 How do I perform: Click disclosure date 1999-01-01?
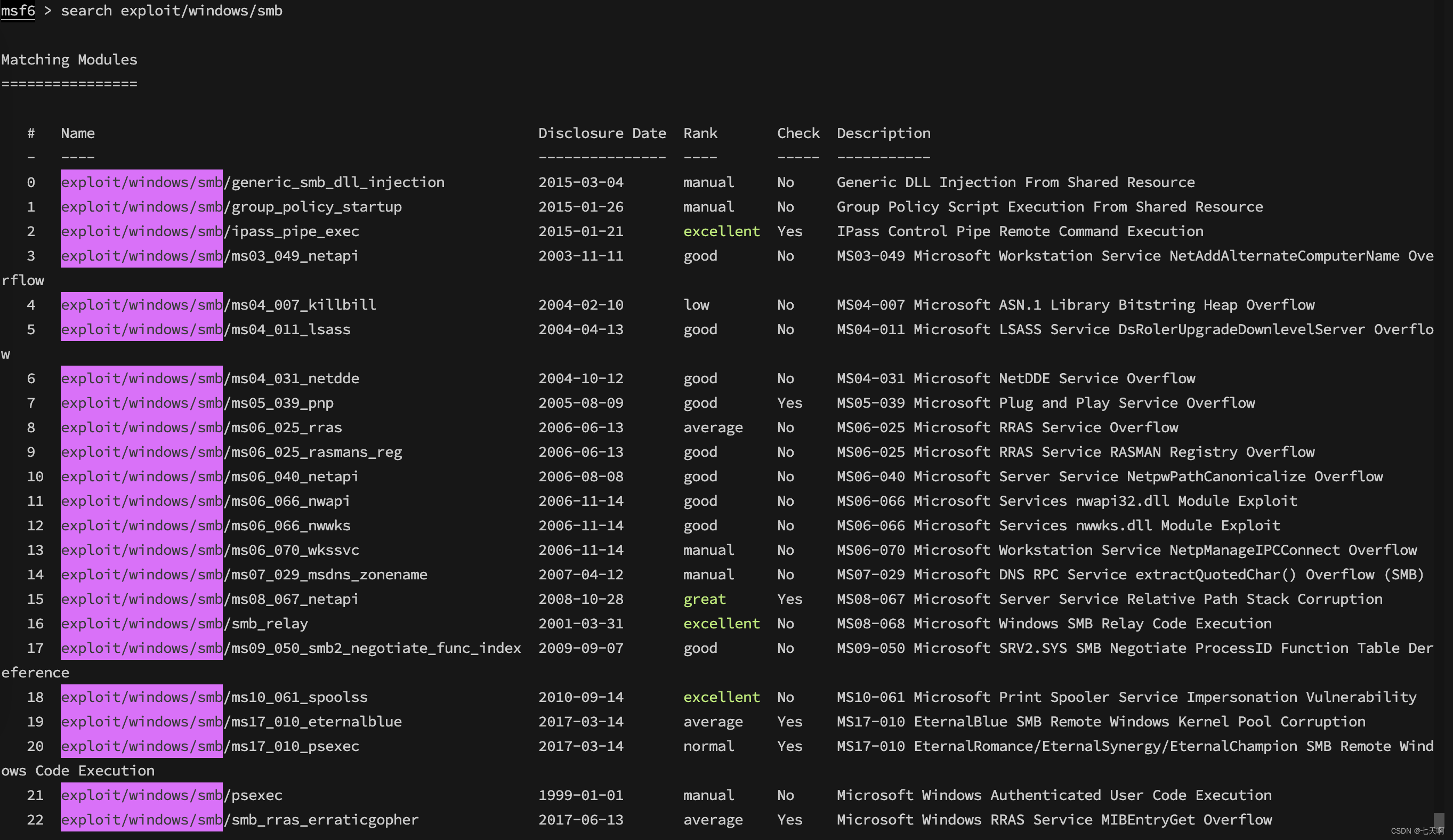tap(580, 795)
